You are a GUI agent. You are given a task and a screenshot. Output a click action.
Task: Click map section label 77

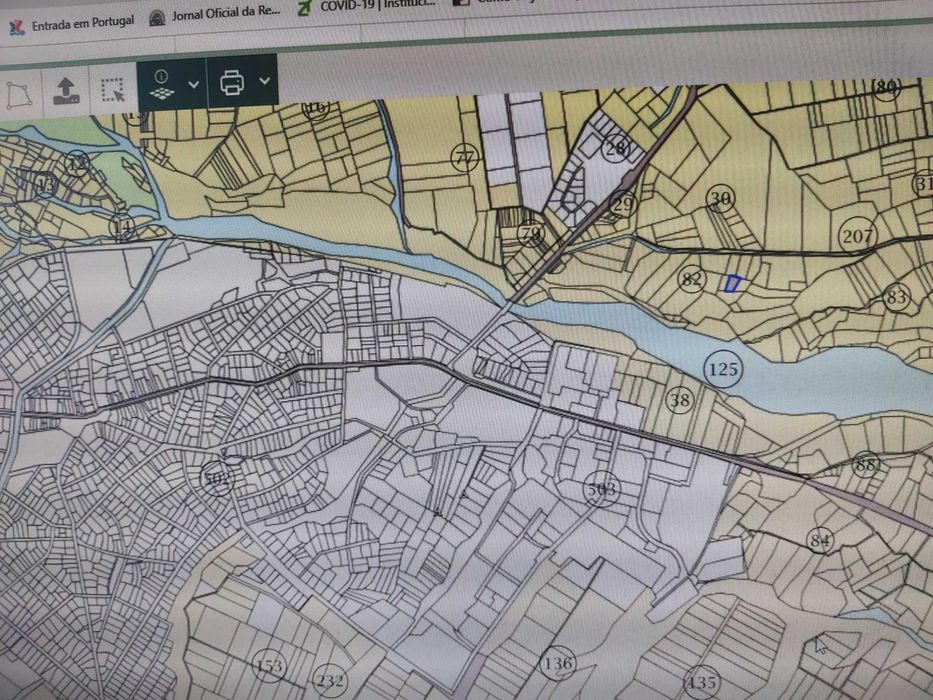464,158
